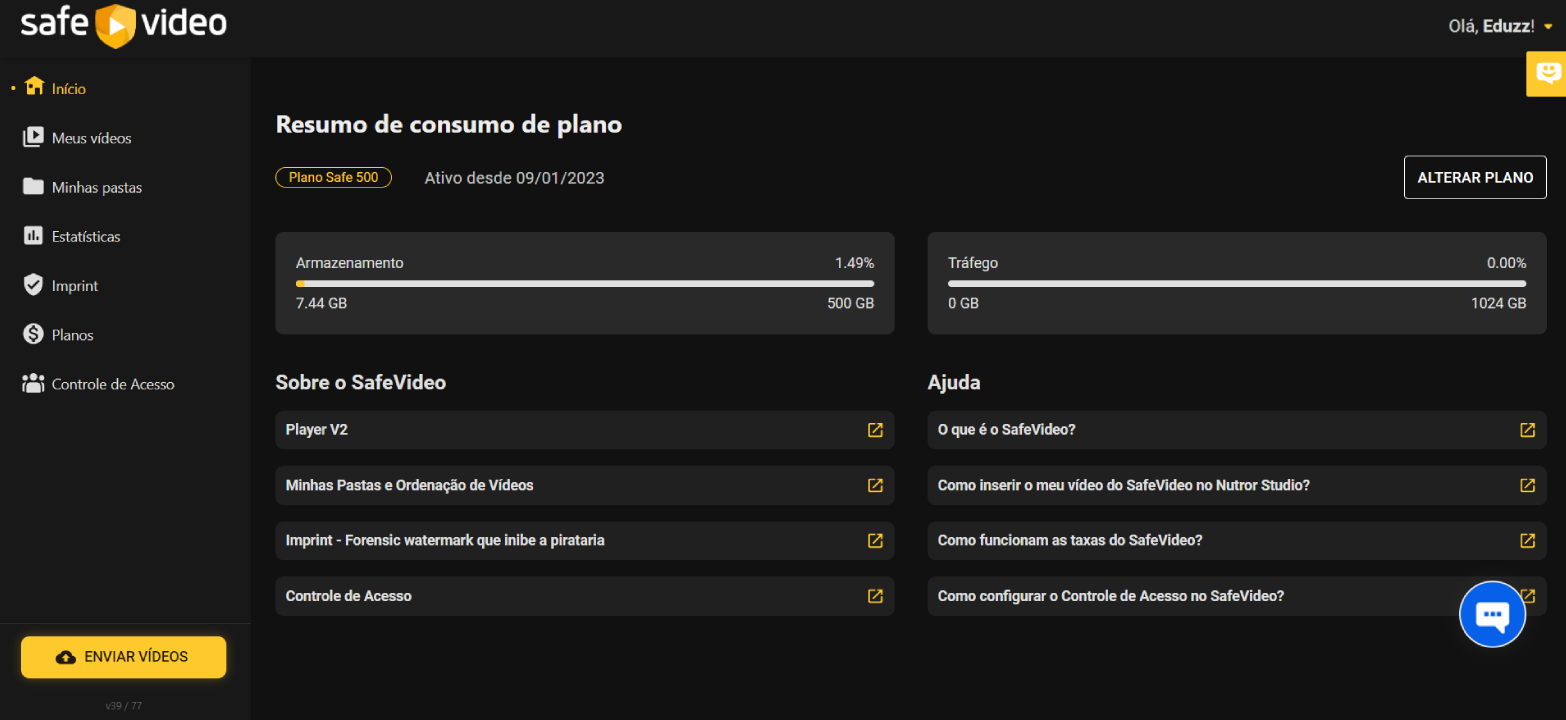Open the yellow feedback smiley widget

(1547, 73)
